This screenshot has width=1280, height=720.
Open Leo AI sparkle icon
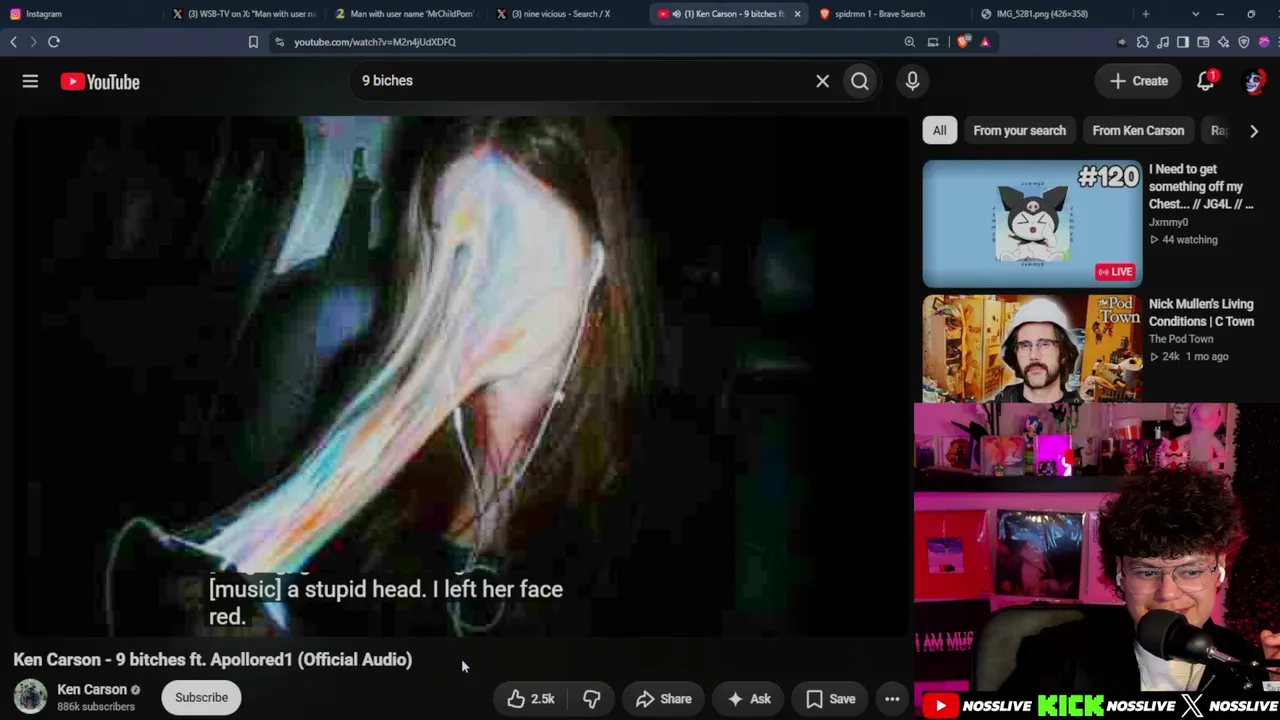(x=1223, y=42)
